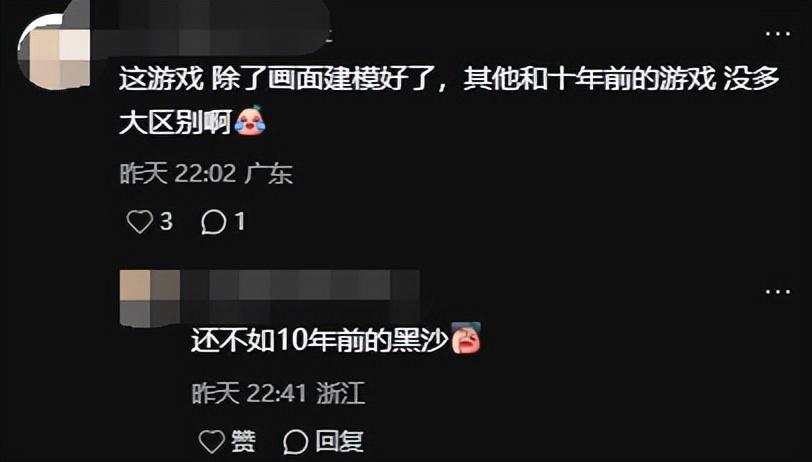Select crying emoji in reply comment
The width and height of the screenshot is (812, 462).
[466, 338]
